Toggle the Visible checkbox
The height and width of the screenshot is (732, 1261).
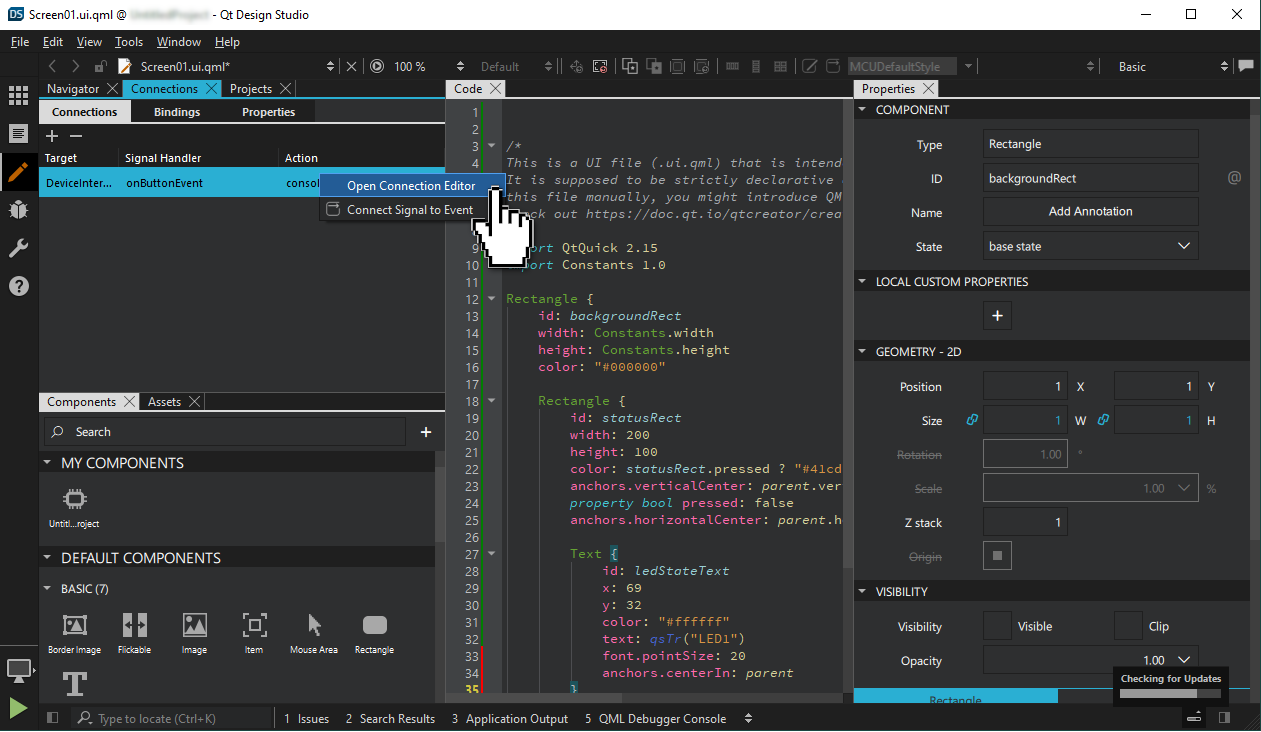(x=997, y=626)
